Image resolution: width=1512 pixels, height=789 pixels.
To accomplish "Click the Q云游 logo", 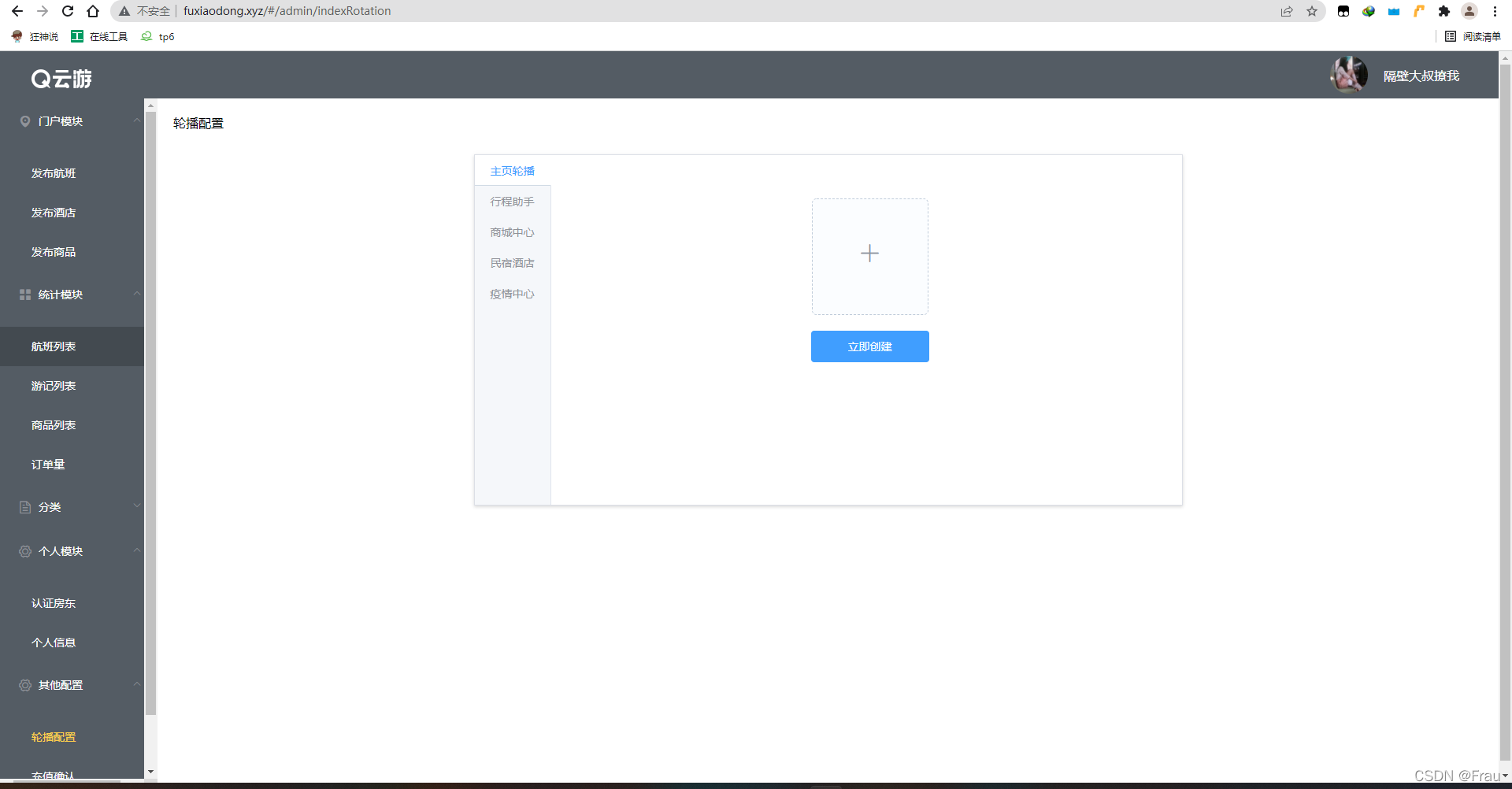I will pyautogui.click(x=61, y=78).
